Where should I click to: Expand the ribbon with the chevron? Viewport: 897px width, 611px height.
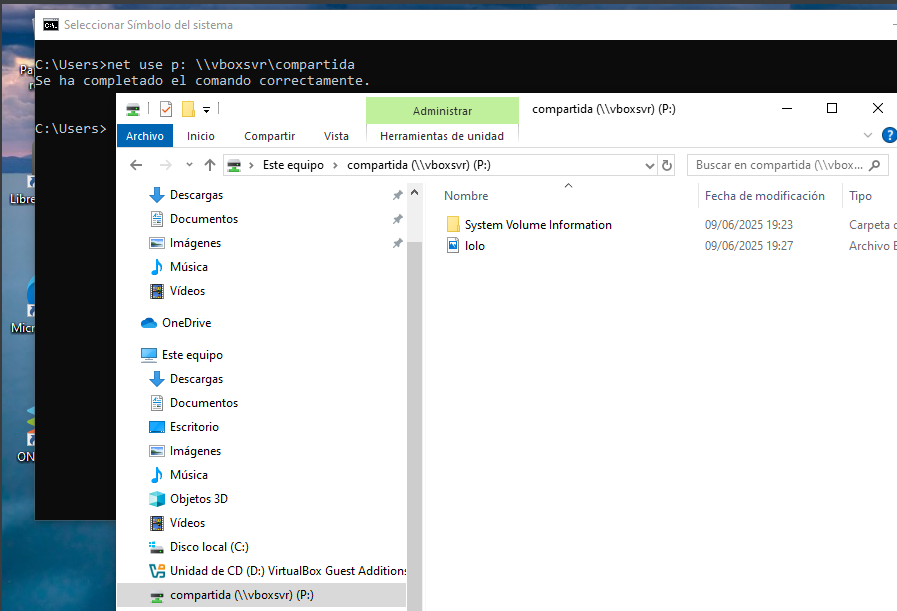[868, 136]
